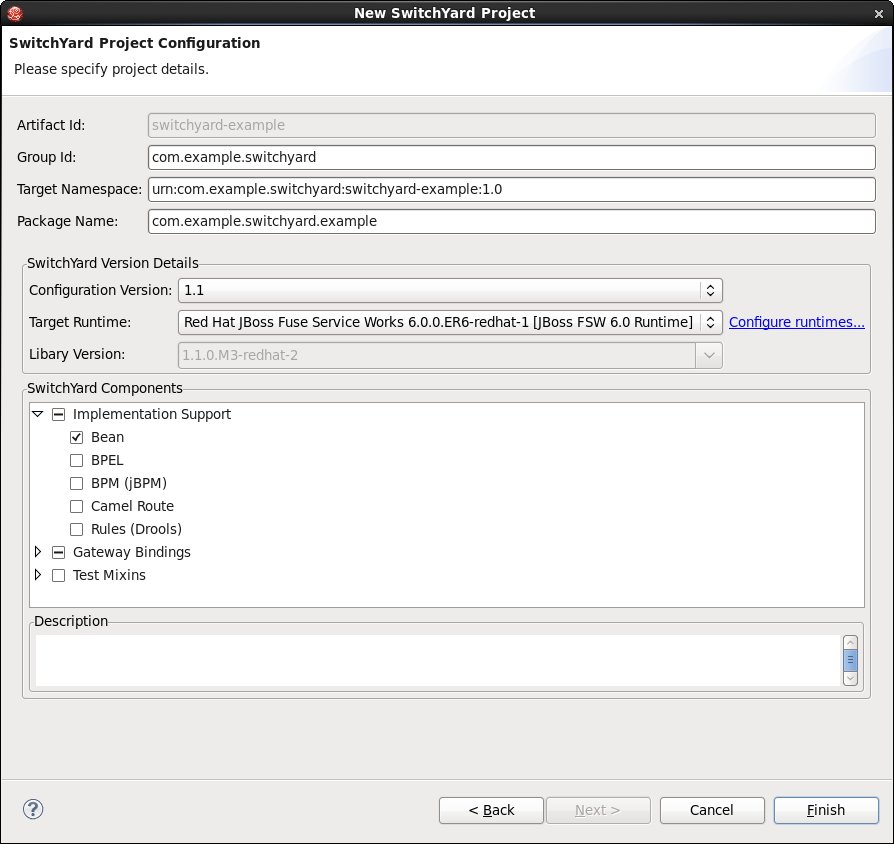This screenshot has width=894, height=844.
Task: Expand the Test Mixins tree node
Action: coord(38,575)
